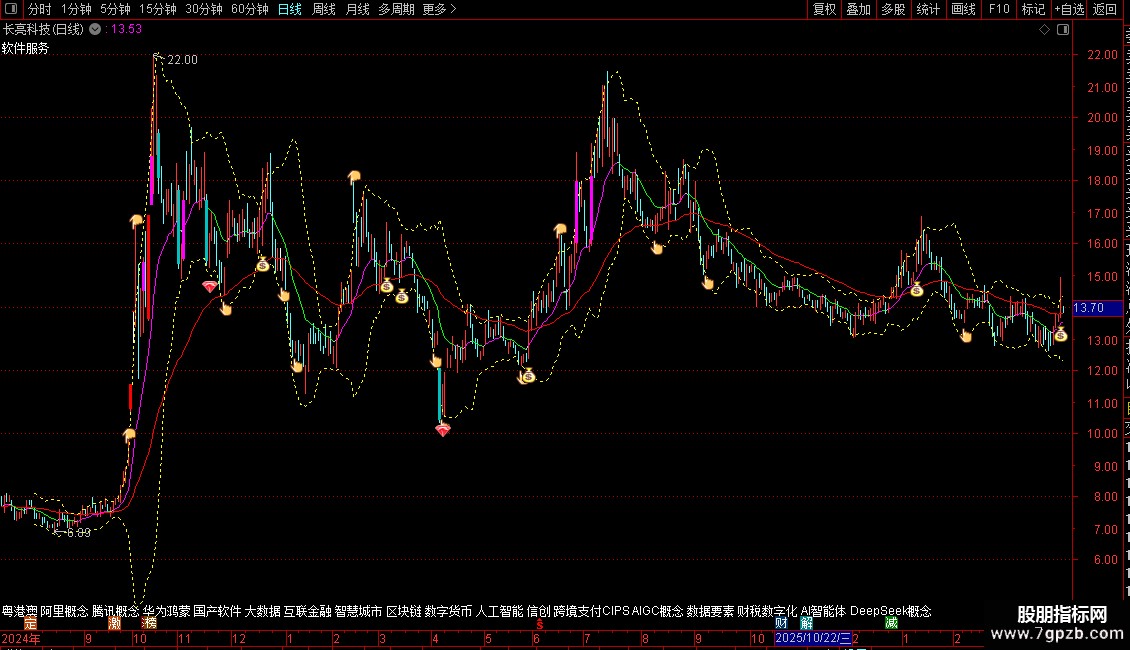Image resolution: width=1130 pixels, height=650 pixels.
Task: Click the 数字货币 concept tag
Action: [448, 611]
